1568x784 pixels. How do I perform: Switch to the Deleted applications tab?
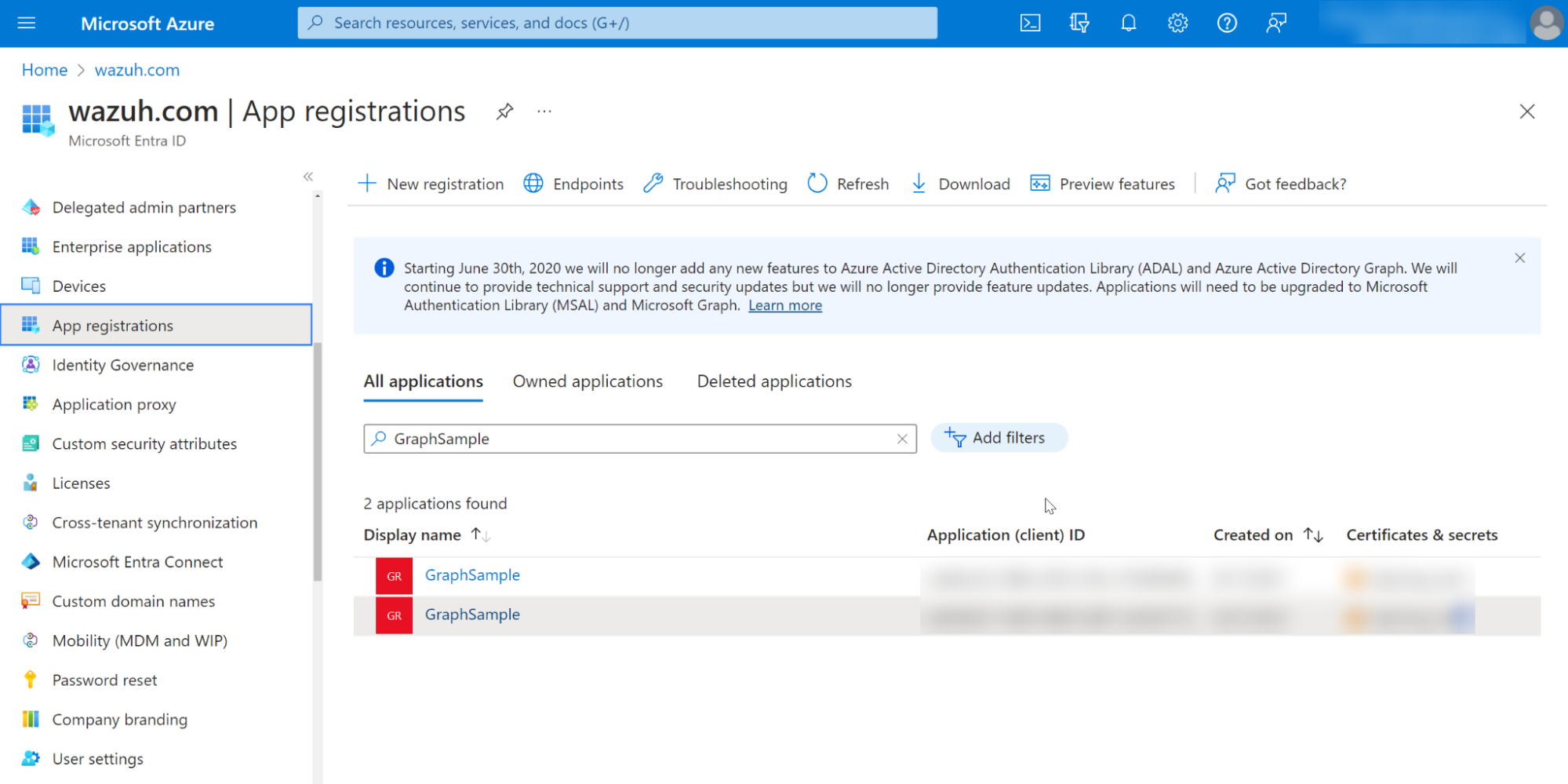click(x=774, y=381)
